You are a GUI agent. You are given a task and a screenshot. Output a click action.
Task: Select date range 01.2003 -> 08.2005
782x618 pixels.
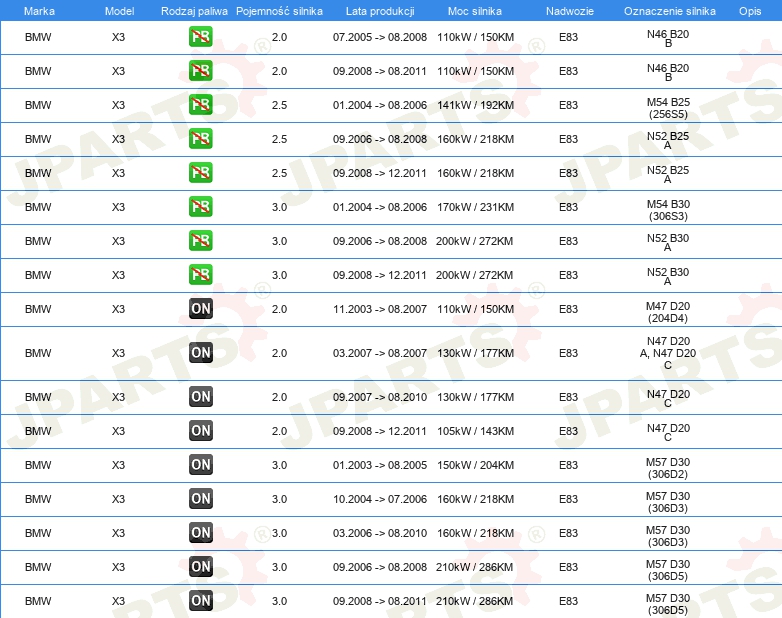(380, 464)
